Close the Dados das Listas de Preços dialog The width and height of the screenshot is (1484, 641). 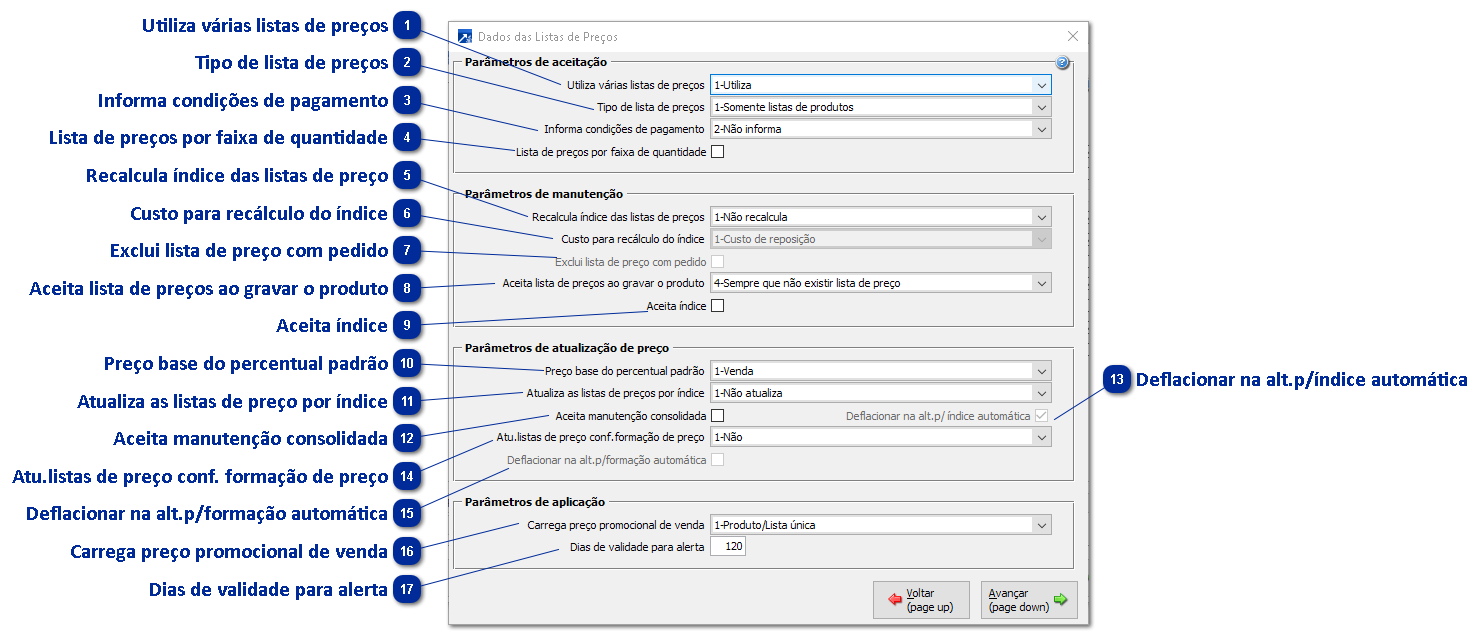pos(1073,36)
